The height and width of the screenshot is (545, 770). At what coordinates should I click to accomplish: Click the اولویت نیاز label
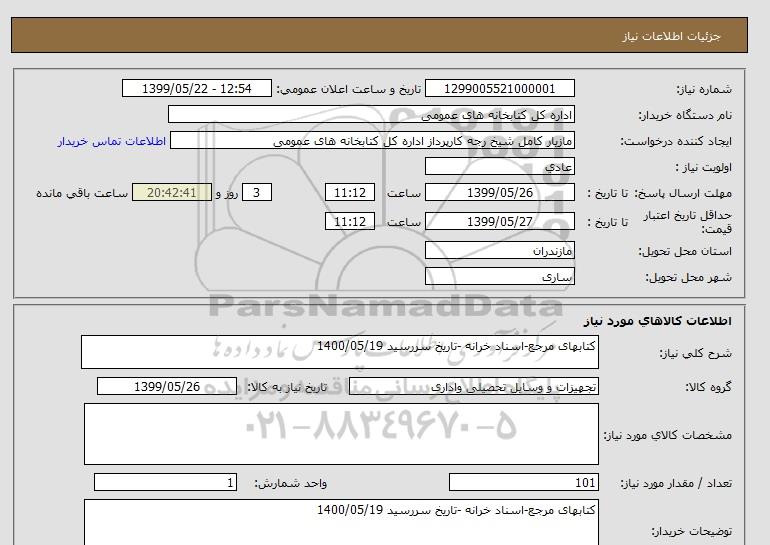click(x=703, y=167)
